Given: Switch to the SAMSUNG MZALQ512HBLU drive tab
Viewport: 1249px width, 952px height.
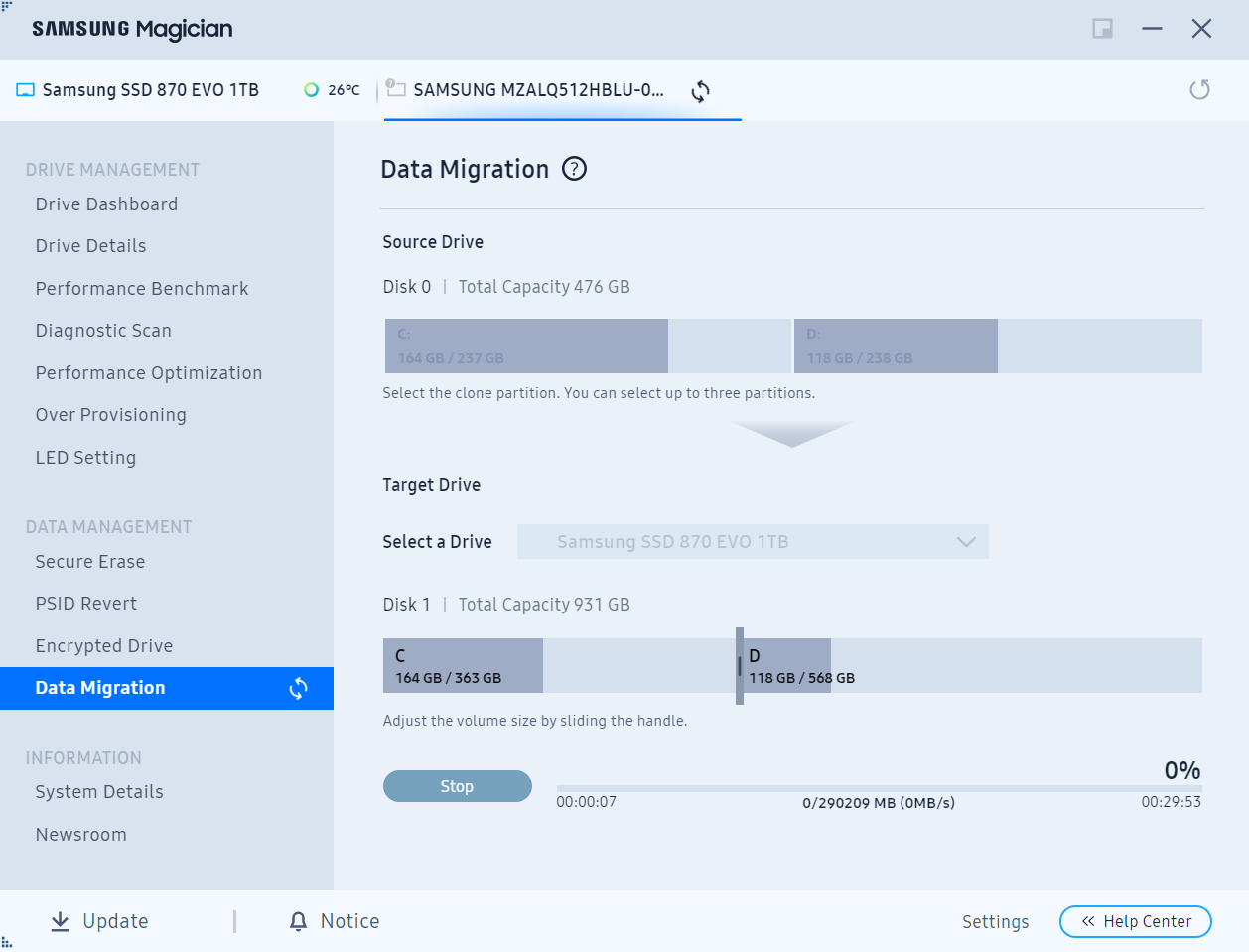Looking at the screenshot, I should (x=538, y=90).
